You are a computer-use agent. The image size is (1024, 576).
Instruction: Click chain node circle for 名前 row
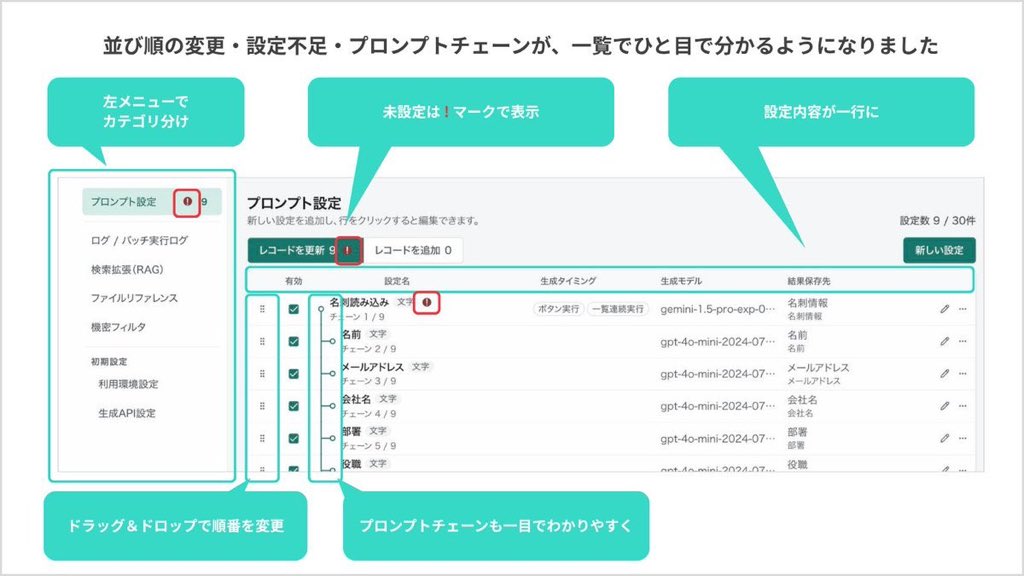[x=332, y=341]
